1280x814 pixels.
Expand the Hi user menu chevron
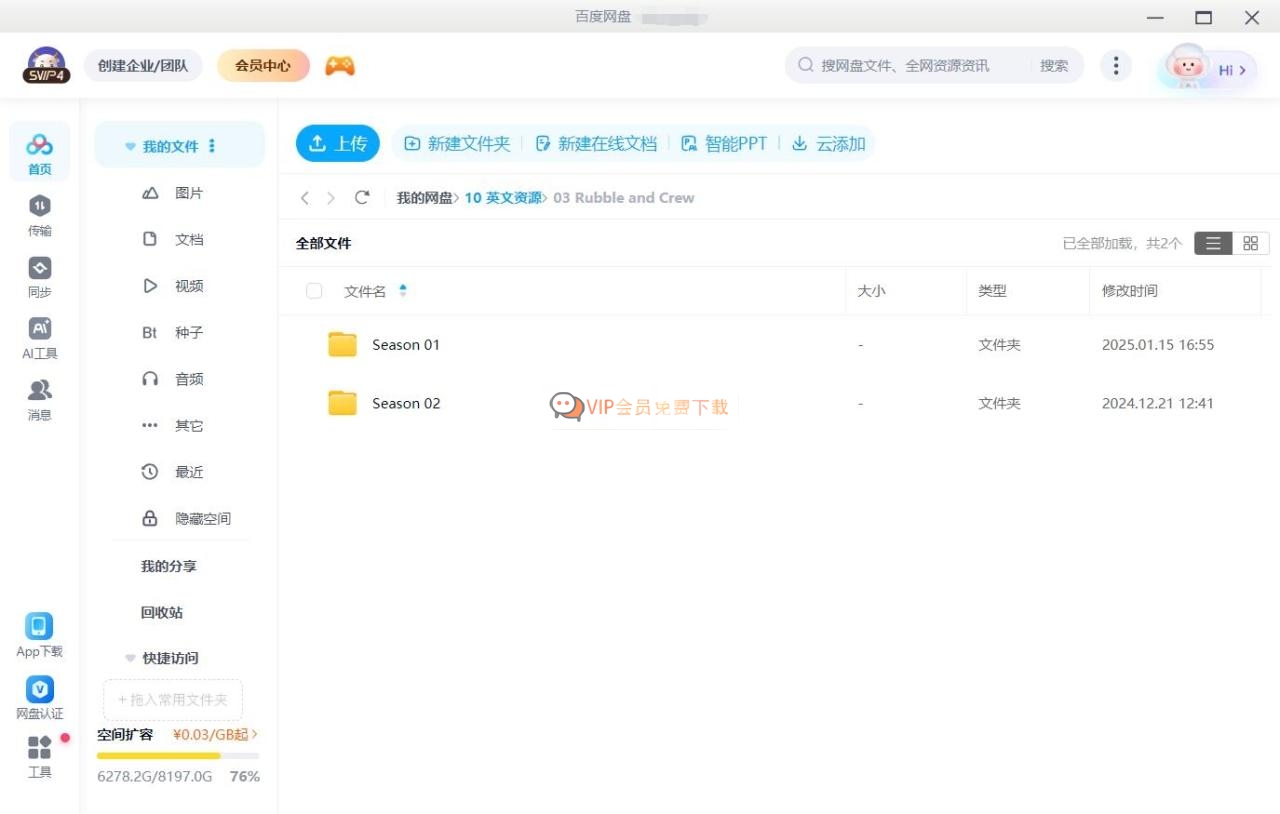[1242, 70]
